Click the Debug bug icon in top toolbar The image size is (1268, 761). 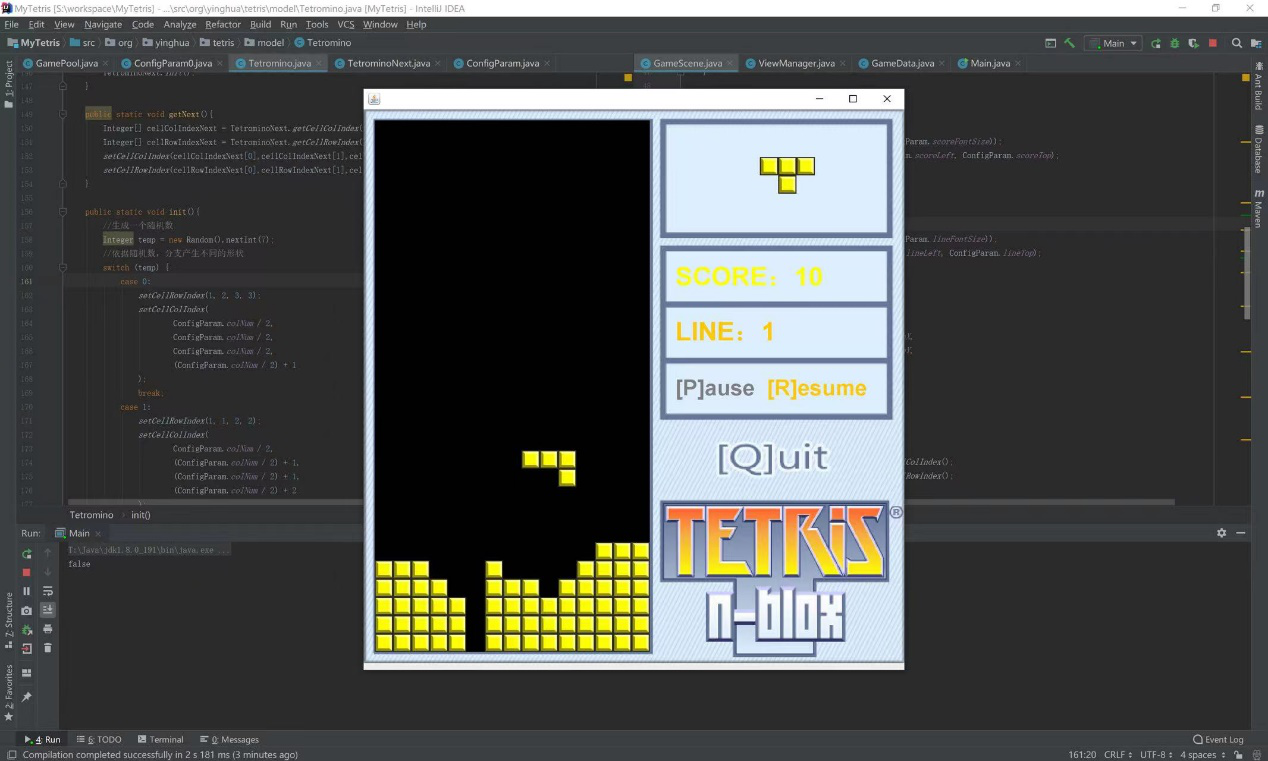[1175, 43]
